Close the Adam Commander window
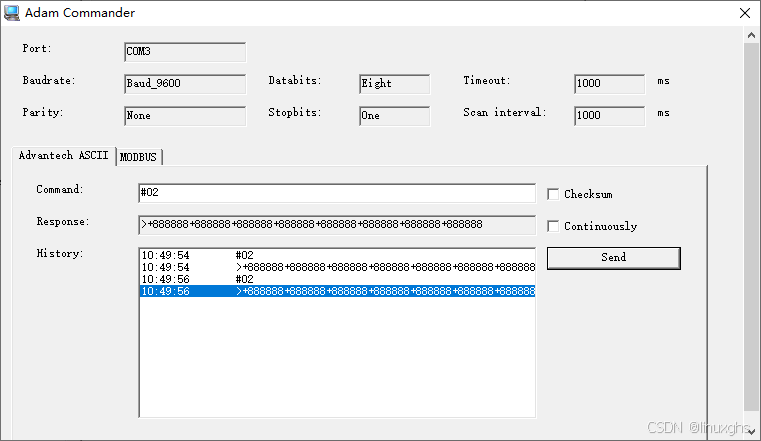The width and height of the screenshot is (761, 441). [745, 13]
